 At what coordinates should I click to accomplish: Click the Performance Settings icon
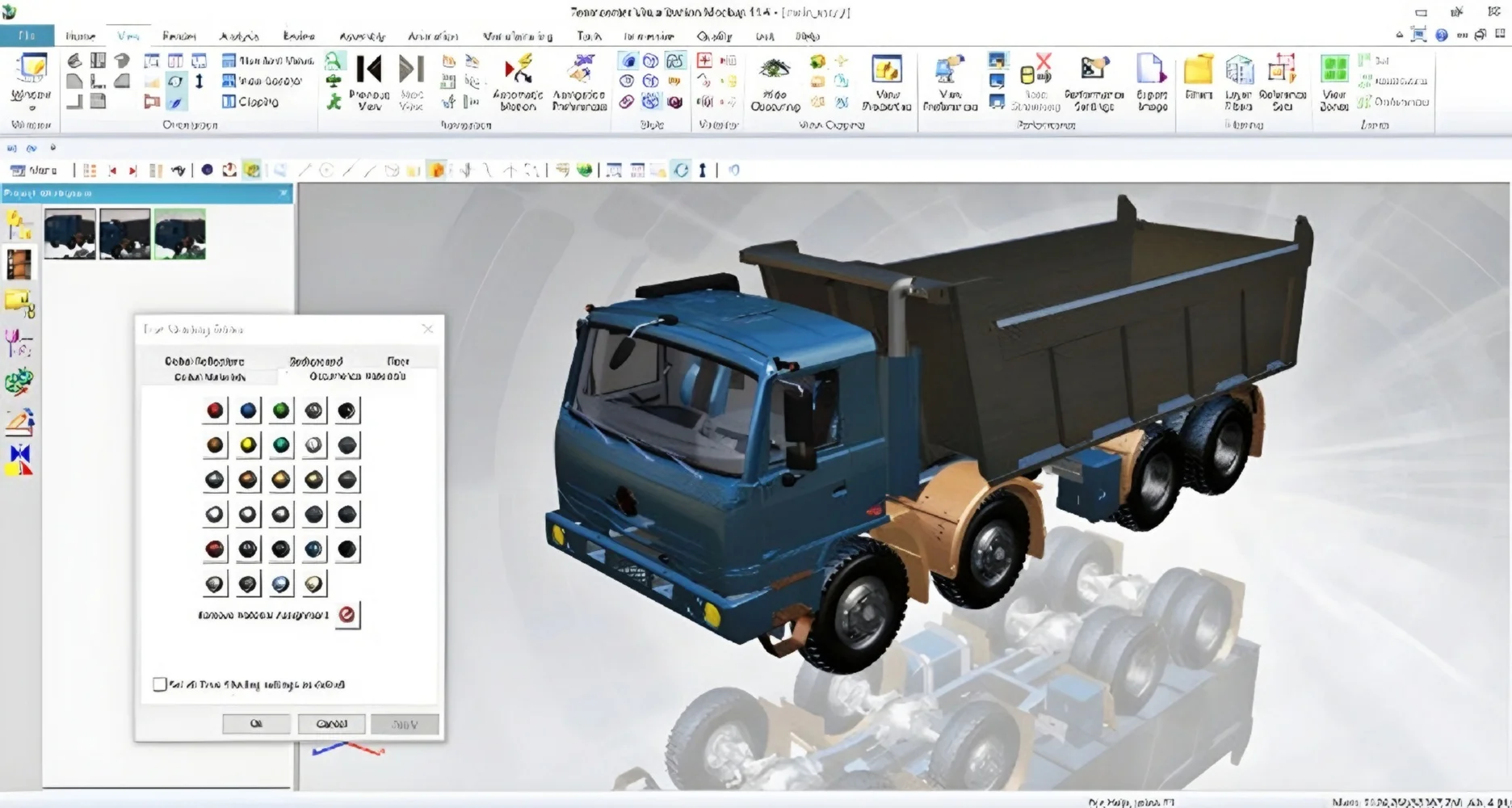pos(1094,69)
